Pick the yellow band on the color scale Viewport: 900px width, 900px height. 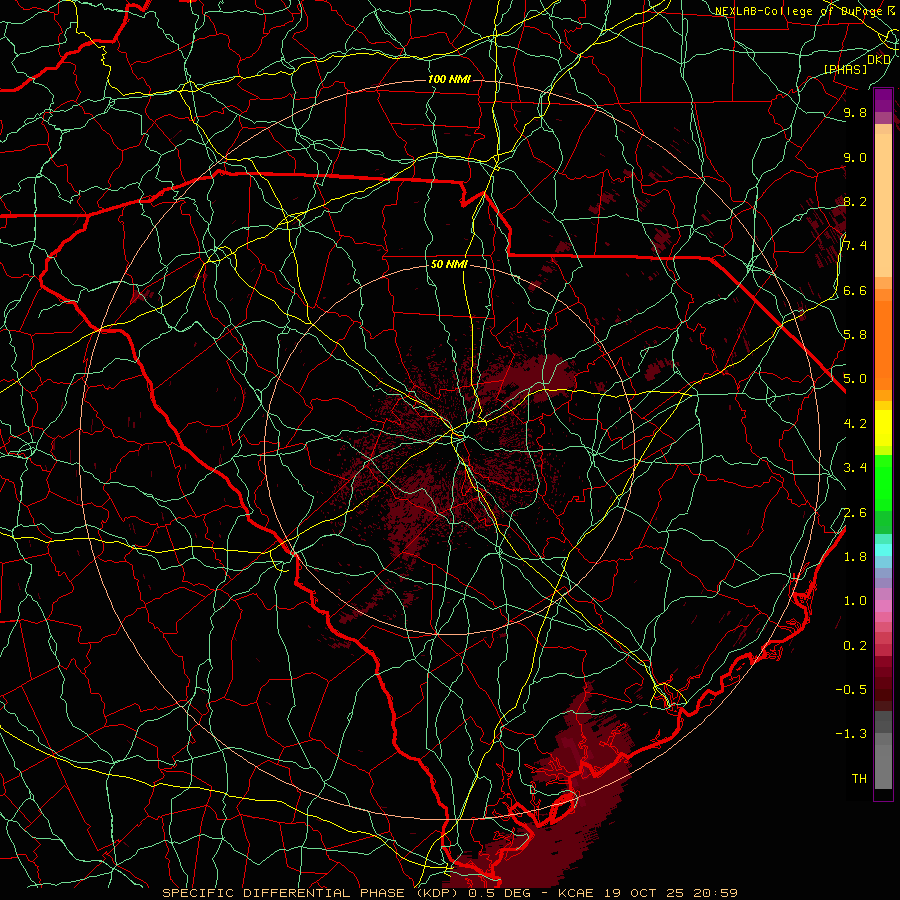coord(883,428)
